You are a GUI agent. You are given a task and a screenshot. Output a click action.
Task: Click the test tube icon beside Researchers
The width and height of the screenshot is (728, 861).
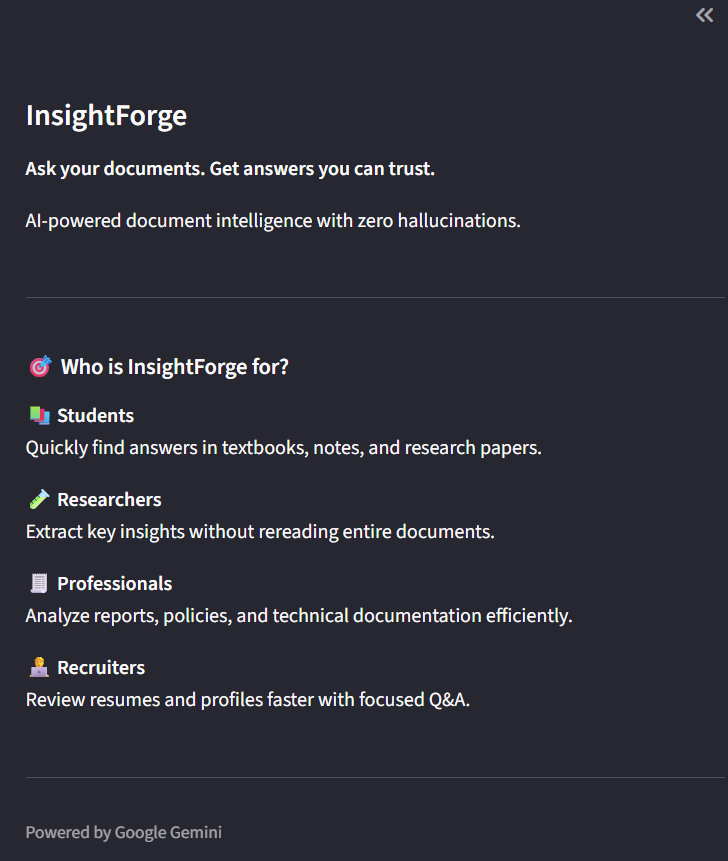pyautogui.click(x=40, y=500)
